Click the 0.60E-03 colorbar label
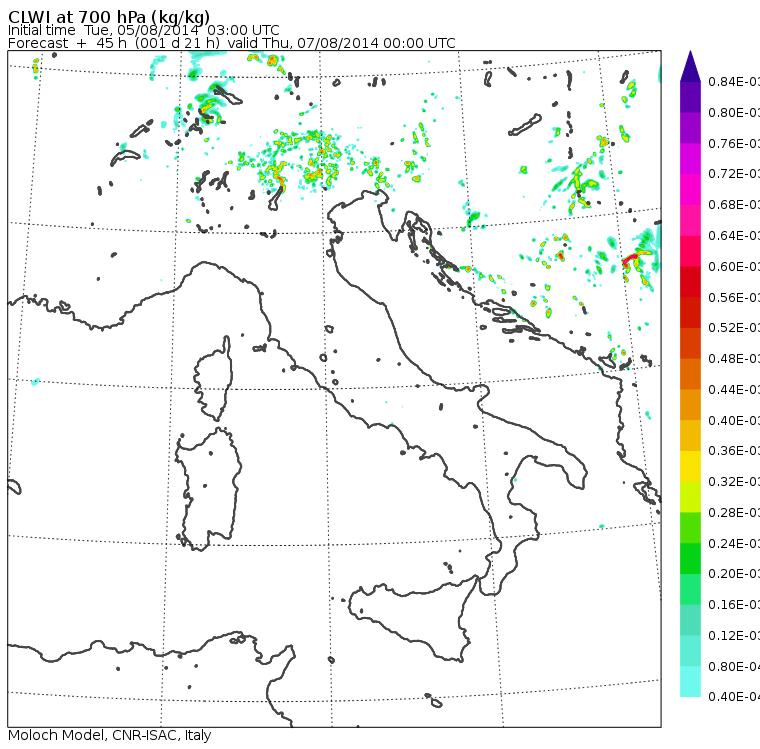This screenshot has width=760, height=749. point(734,267)
